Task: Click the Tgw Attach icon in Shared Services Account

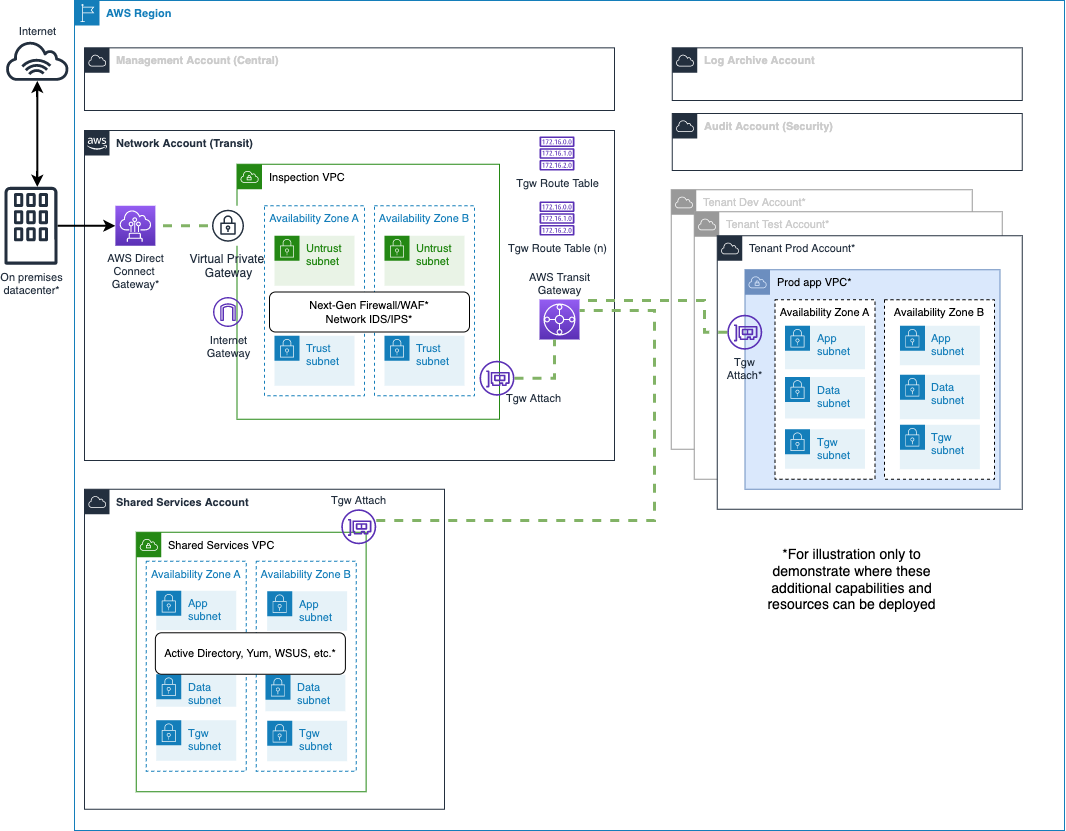Action: [x=358, y=527]
